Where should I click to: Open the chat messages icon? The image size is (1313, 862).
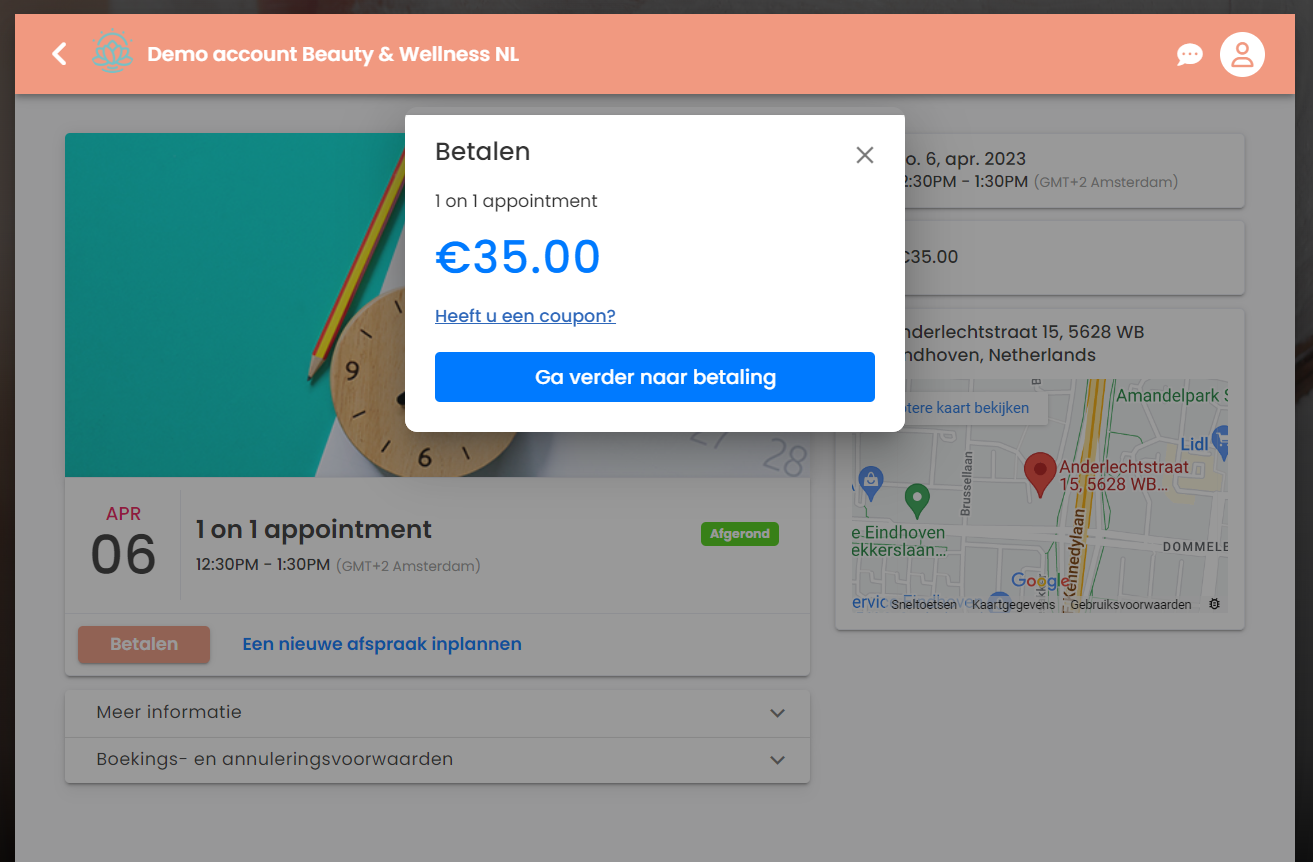[1189, 54]
